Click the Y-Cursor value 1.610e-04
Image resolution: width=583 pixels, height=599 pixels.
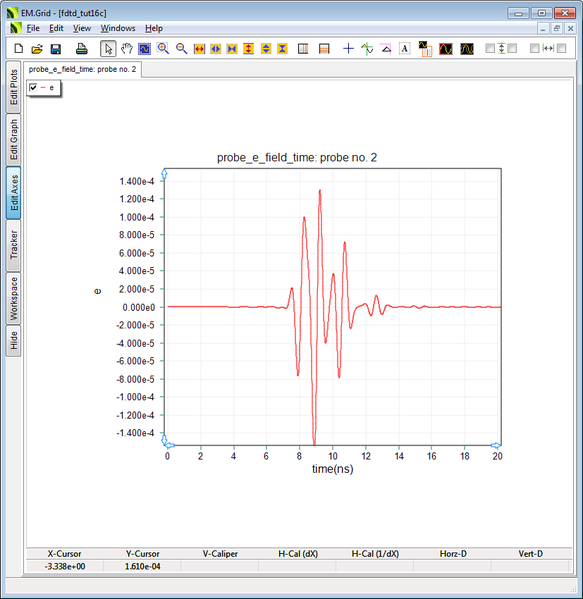(x=143, y=567)
